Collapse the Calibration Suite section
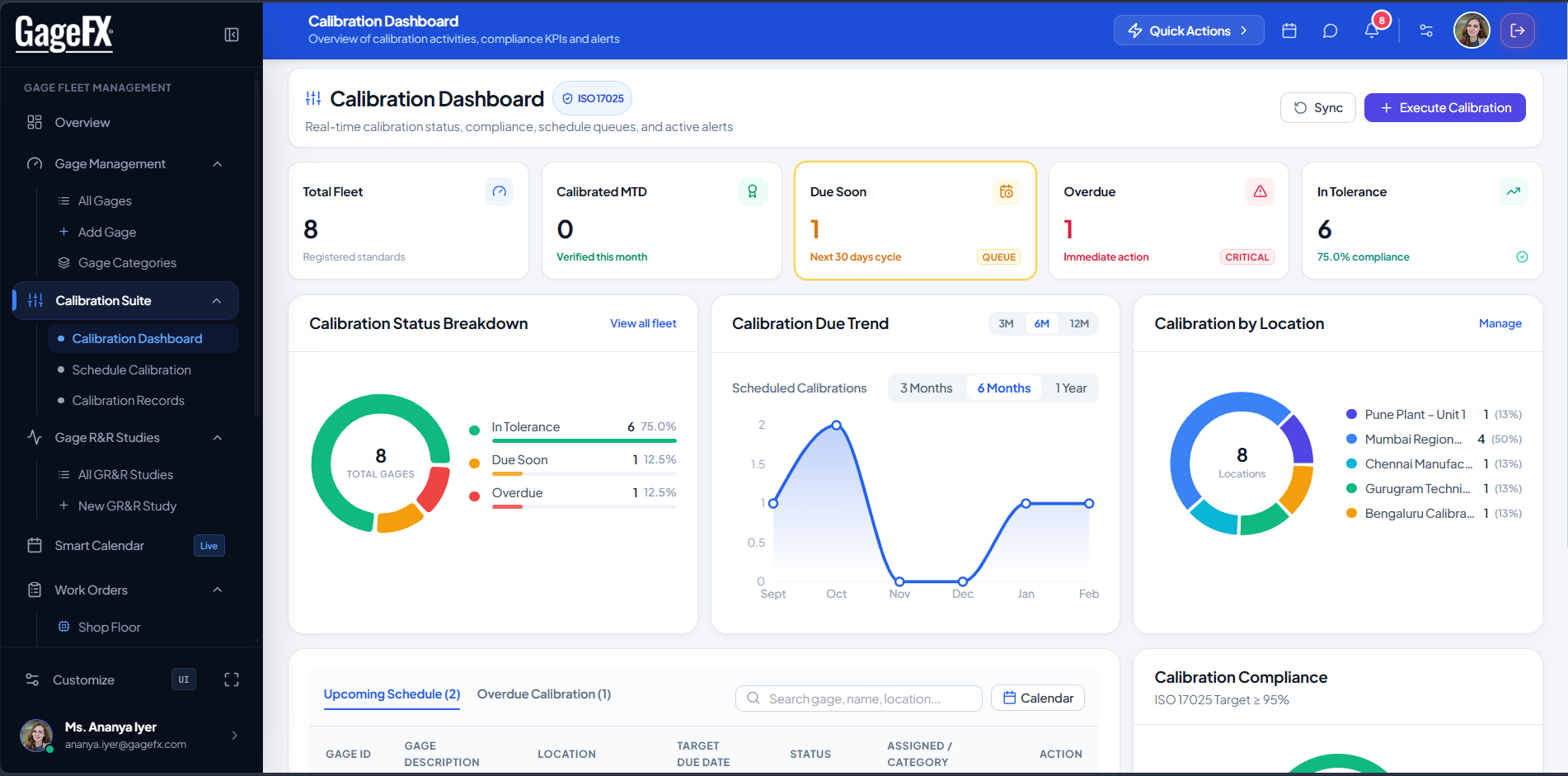1568x776 pixels. tap(217, 301)
